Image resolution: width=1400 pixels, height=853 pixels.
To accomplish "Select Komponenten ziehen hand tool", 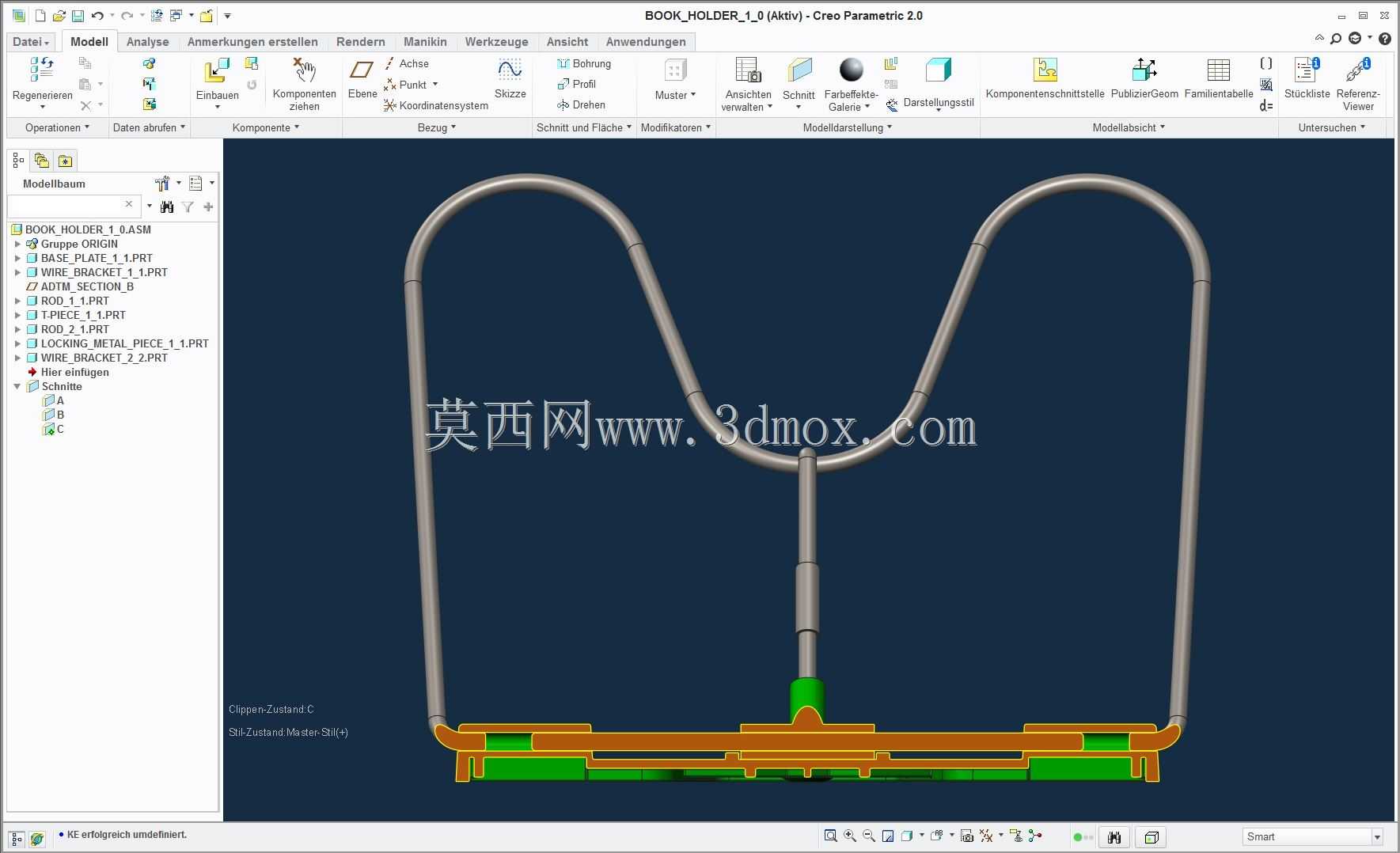I will [x=305, y=70].
